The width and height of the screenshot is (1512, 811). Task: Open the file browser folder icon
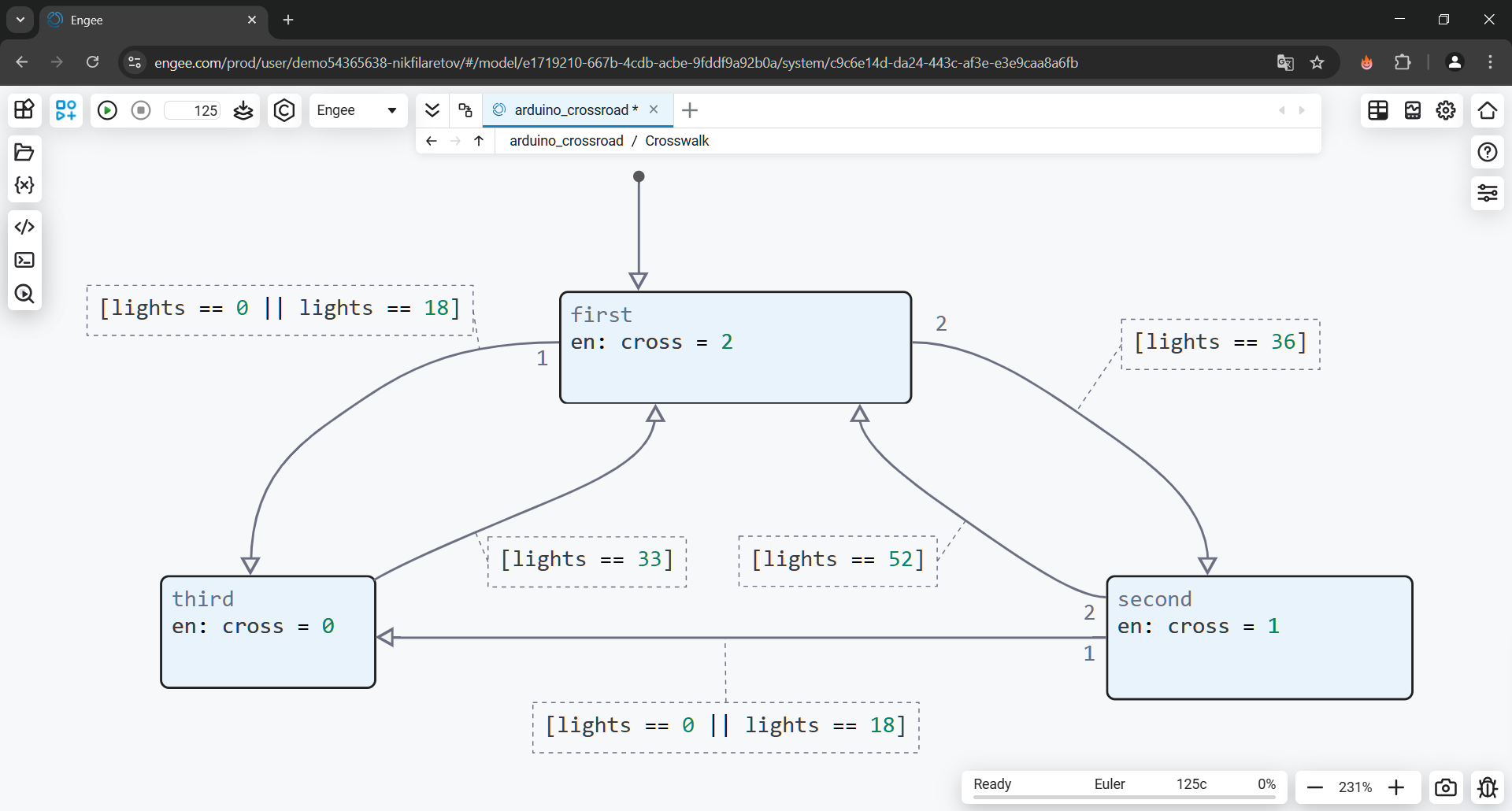(x=24, y=152)
